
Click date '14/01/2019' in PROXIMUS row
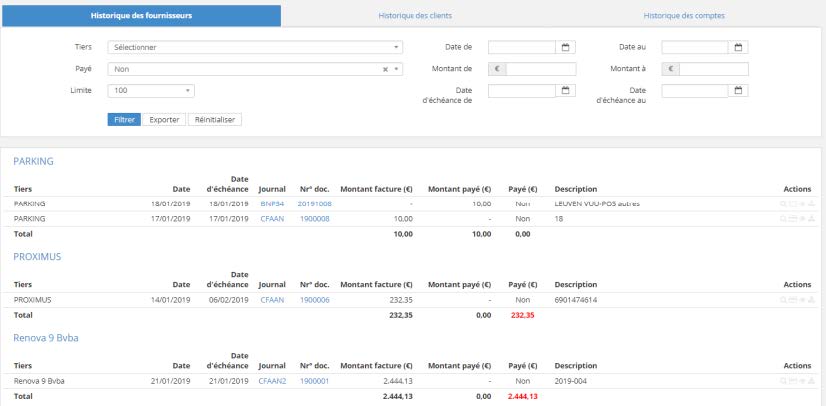pos(171,300)
